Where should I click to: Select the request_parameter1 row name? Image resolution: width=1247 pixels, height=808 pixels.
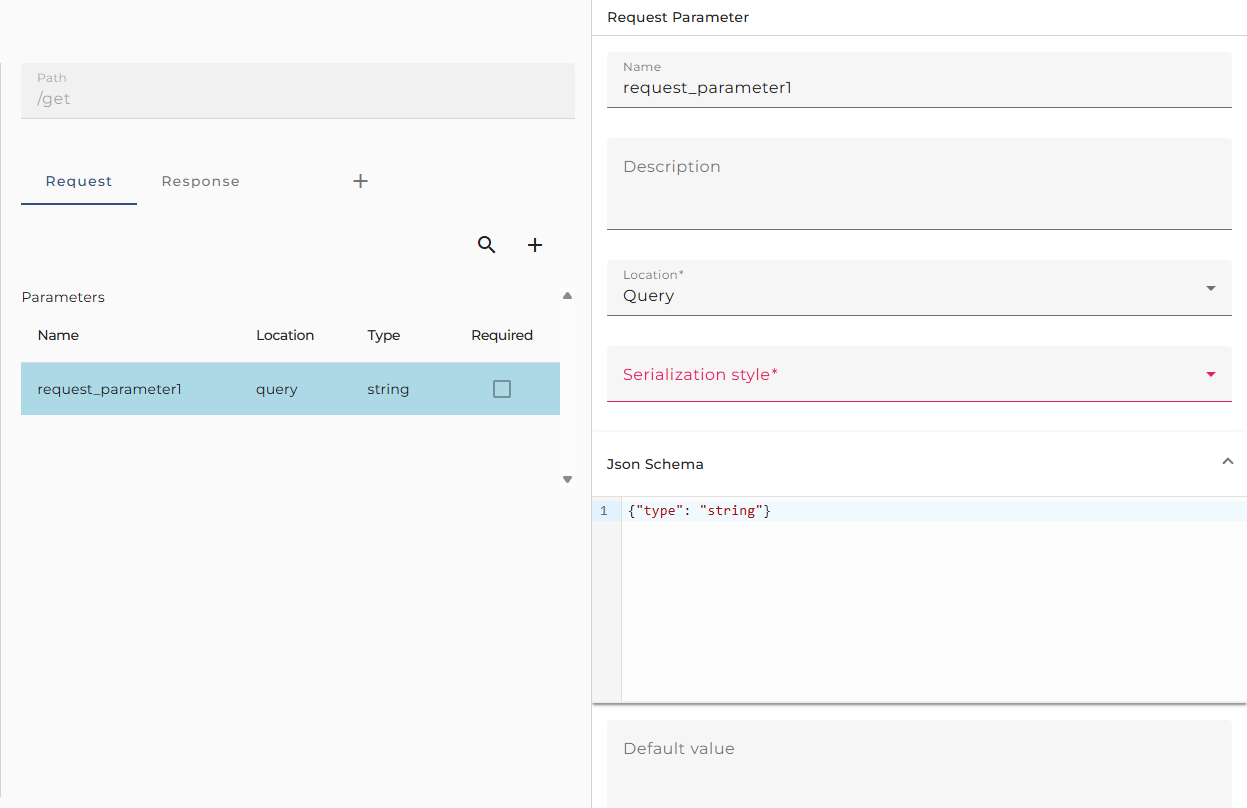pos(109,389)
